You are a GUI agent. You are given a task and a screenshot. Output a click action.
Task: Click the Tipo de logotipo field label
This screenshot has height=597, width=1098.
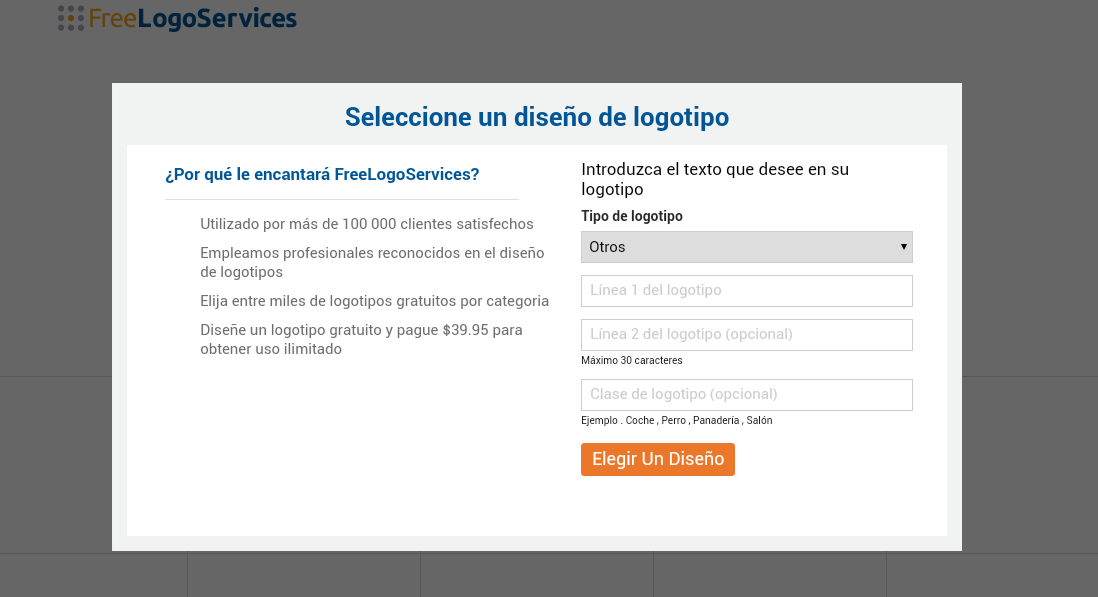point(632,216)
